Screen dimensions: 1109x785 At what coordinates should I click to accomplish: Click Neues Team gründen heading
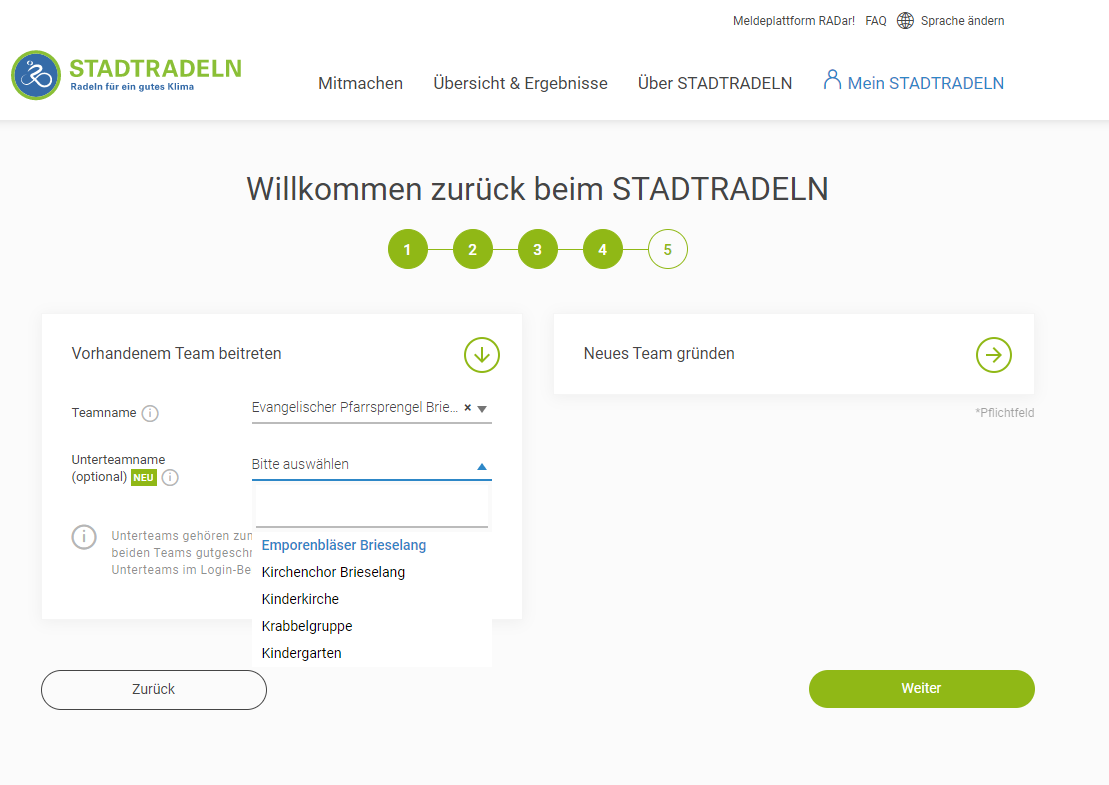[659, 354]
